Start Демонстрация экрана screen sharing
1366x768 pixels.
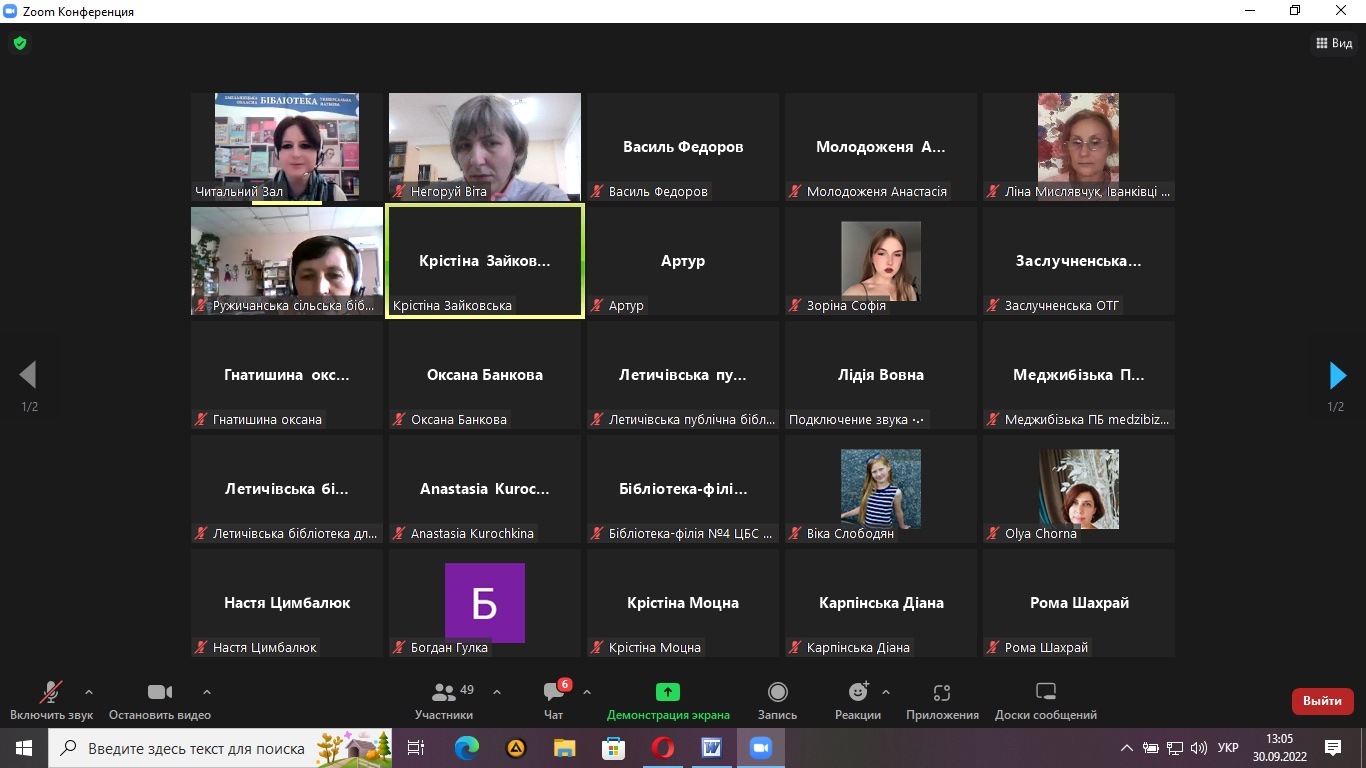click(668, 700)
